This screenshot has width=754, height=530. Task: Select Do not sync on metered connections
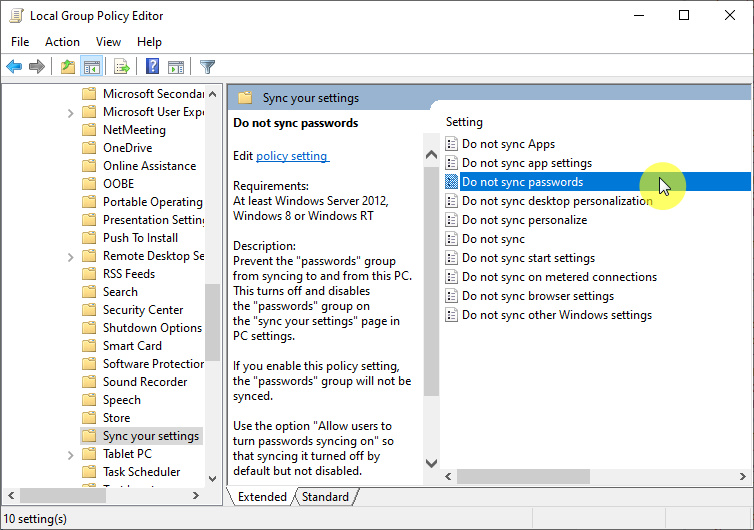coord(559,277)
